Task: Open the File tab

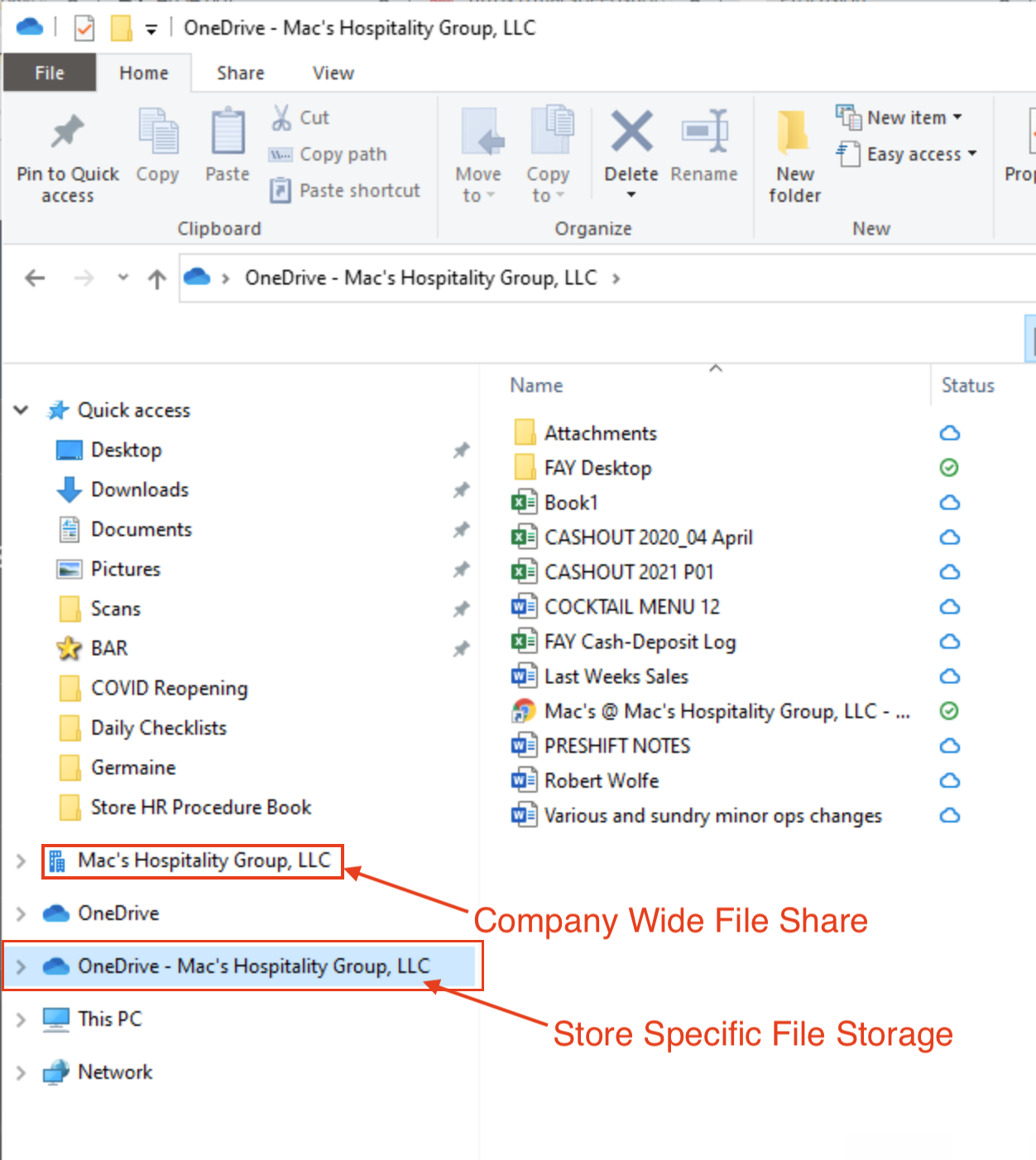Action: pyautogui.click(x=50, y=73)
